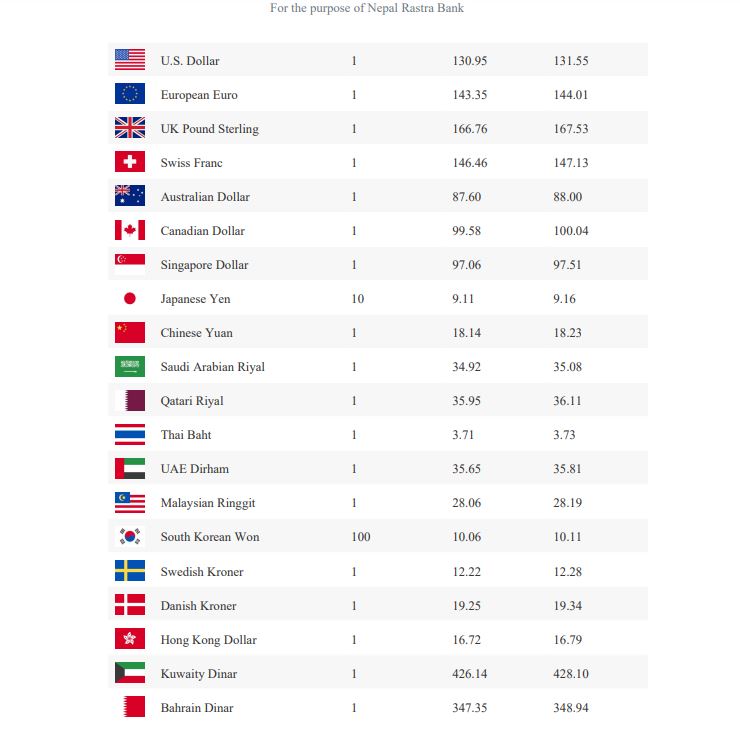Select the UK Union Jack flag

click(130, 128)
